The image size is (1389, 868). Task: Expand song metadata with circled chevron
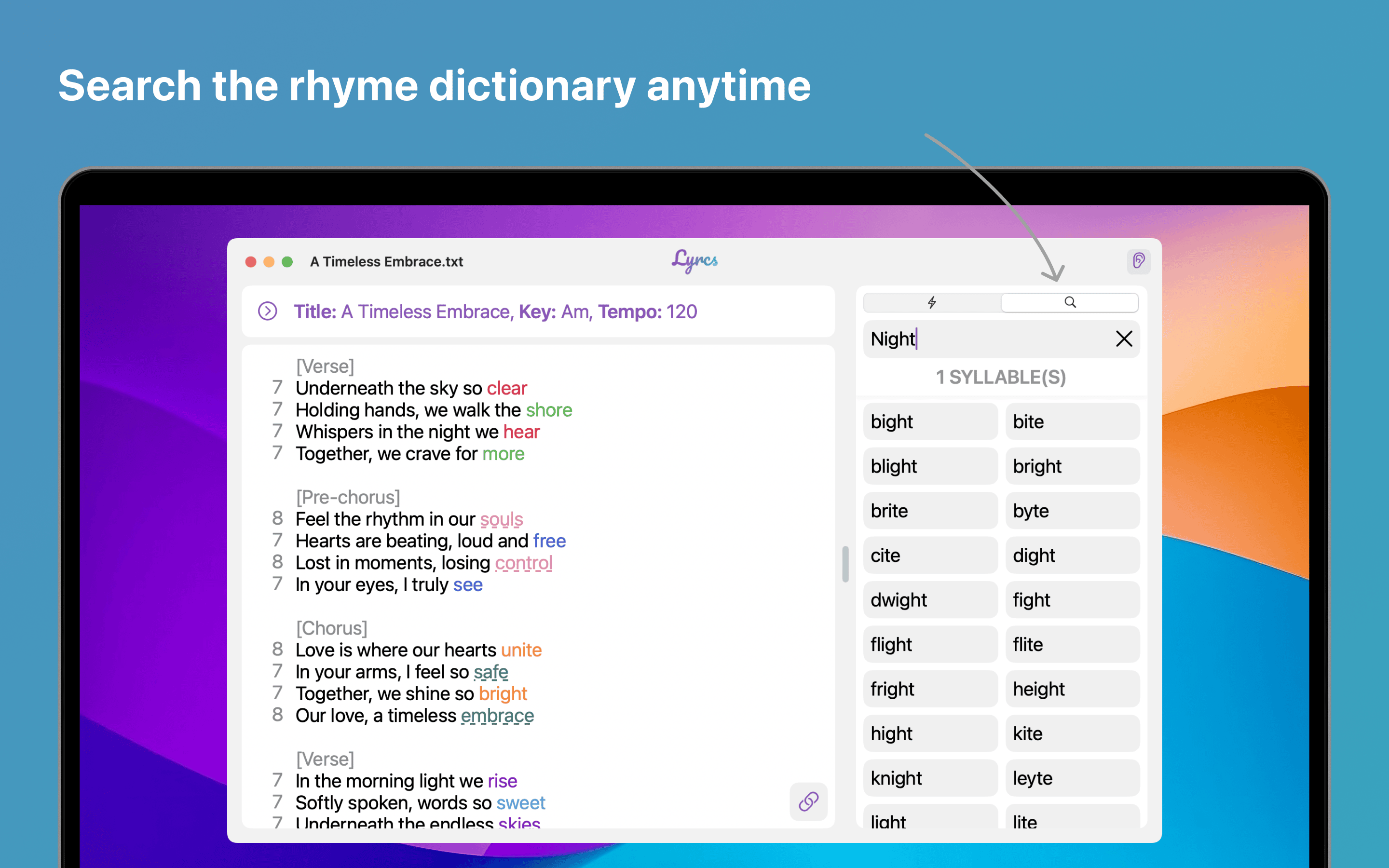click(x=268, y=311)
